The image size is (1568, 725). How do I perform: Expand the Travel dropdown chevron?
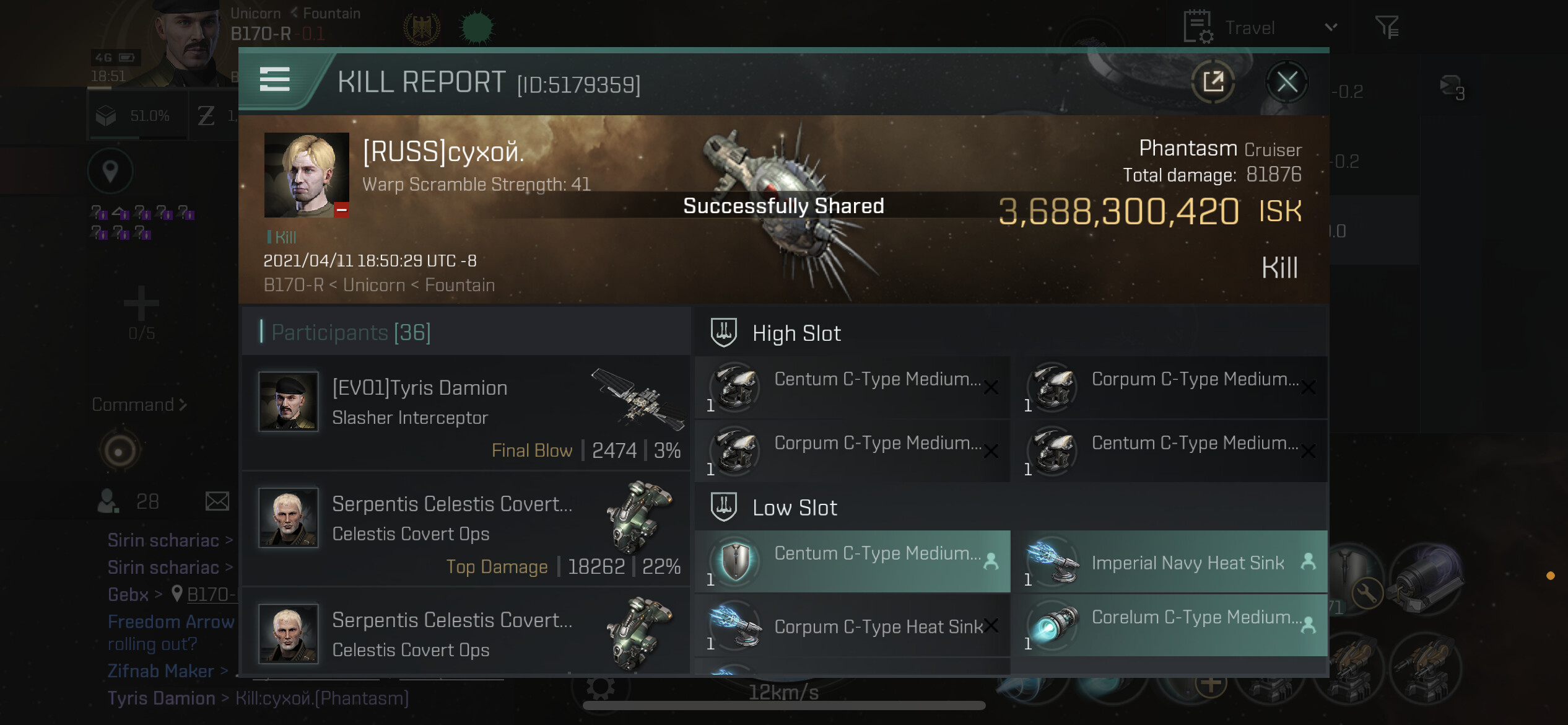click(x=1331, y=27)
